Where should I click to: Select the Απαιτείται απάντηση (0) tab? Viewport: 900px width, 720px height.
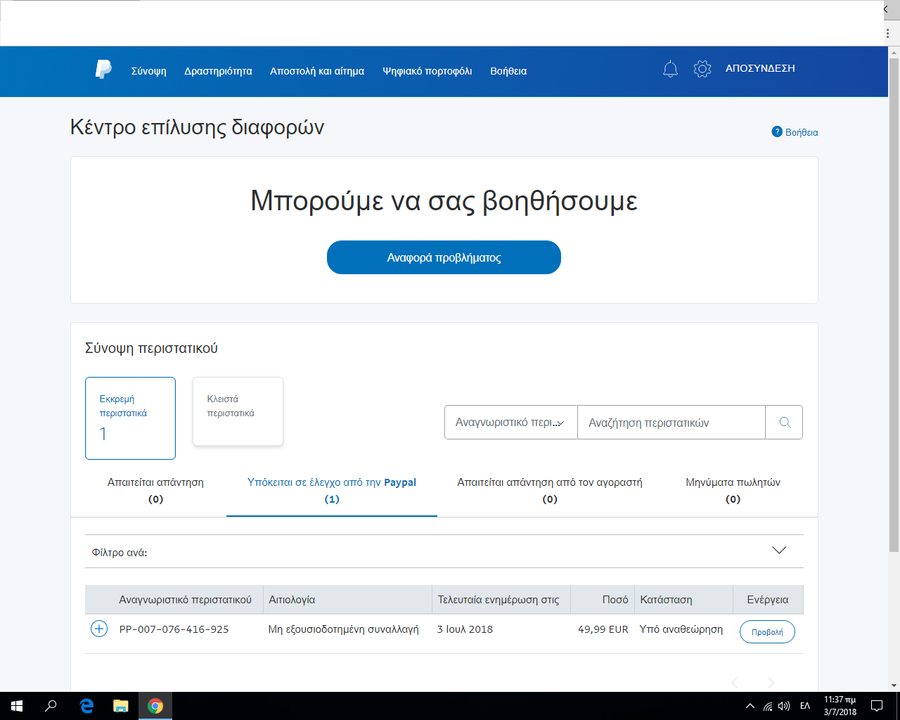coord(156,490)
